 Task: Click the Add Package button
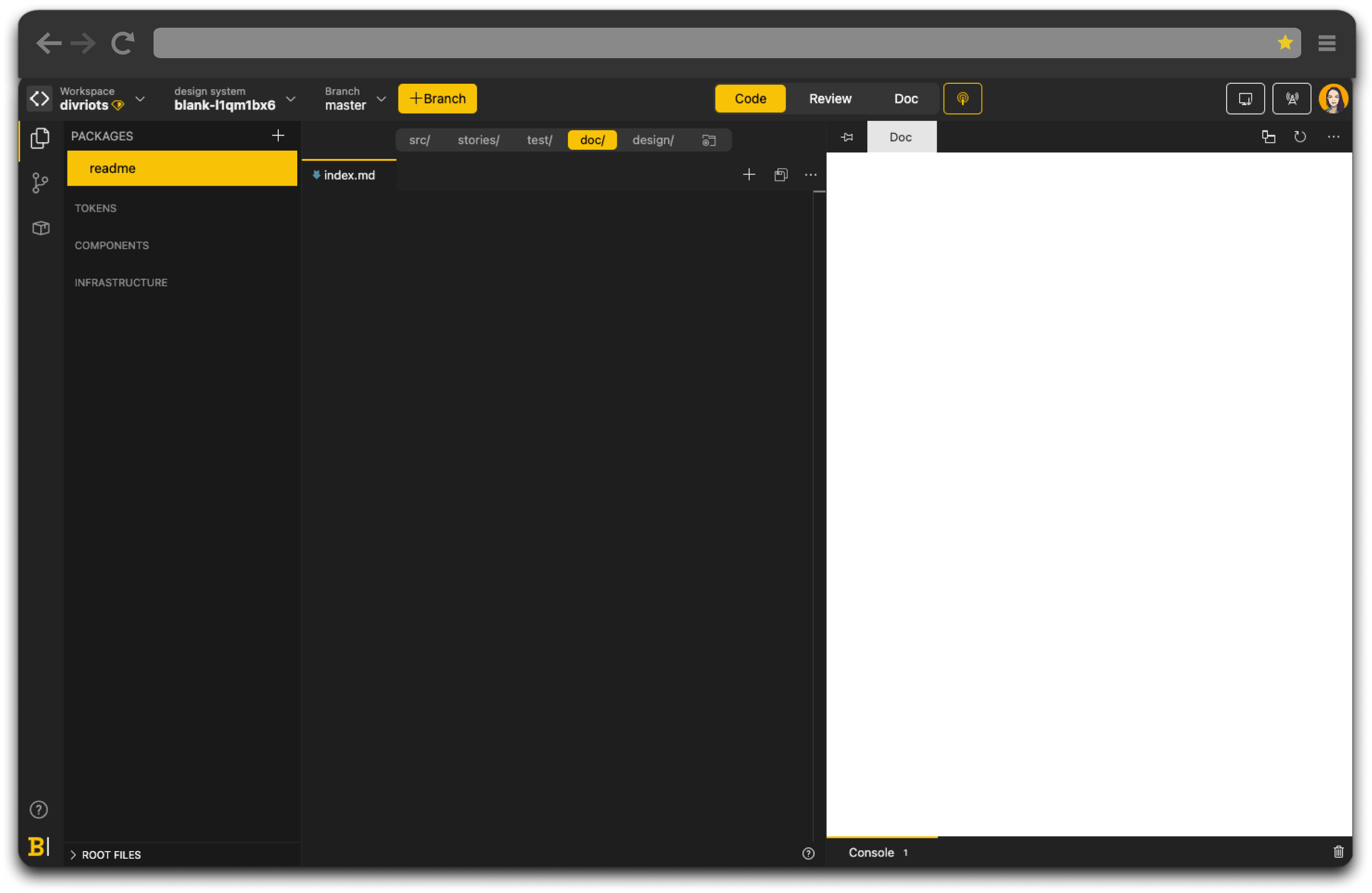279,135
